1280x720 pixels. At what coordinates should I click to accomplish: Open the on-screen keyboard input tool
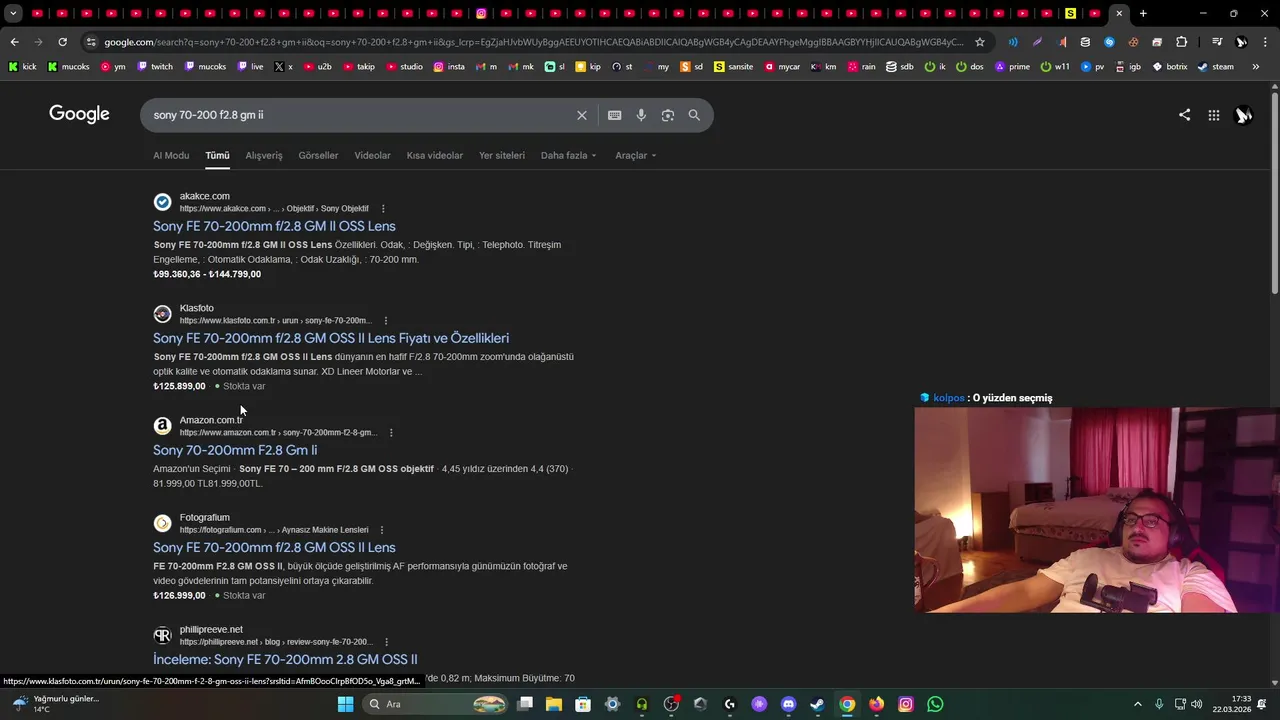615,115
